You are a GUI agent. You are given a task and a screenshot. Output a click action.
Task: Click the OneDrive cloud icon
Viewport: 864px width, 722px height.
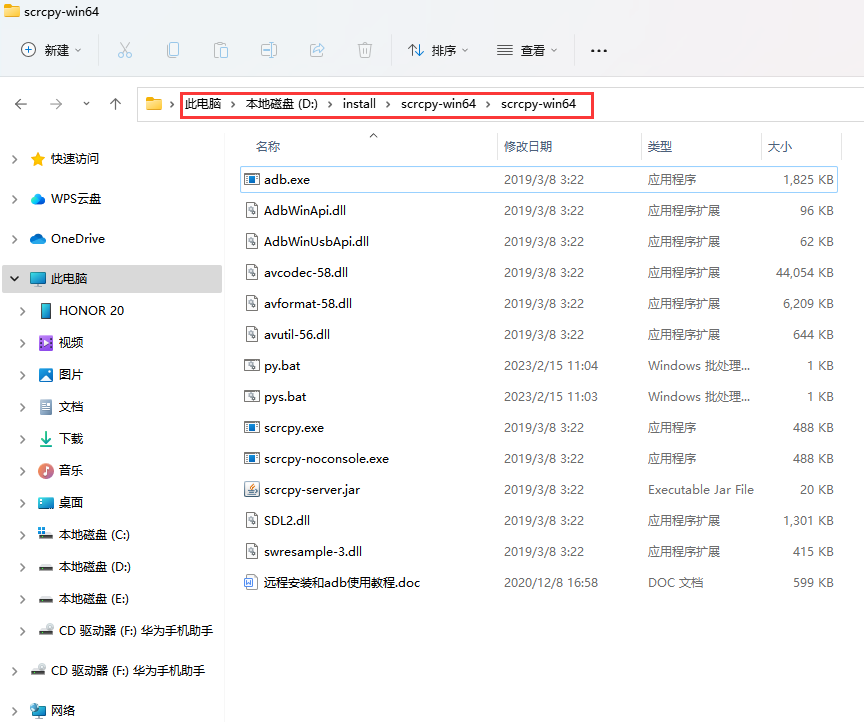click(x=38, y=239)
